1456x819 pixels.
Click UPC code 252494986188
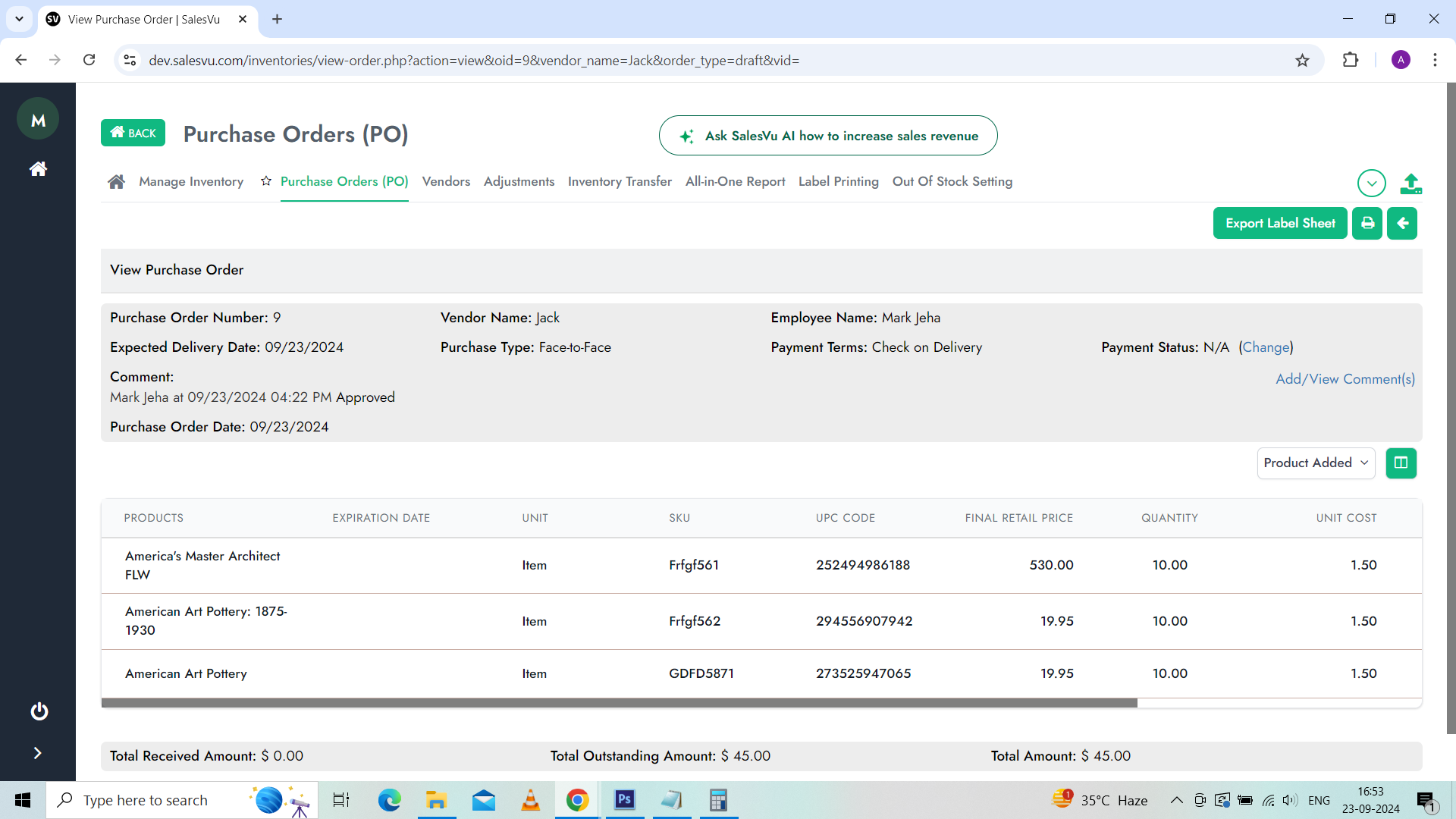(863, 565)
